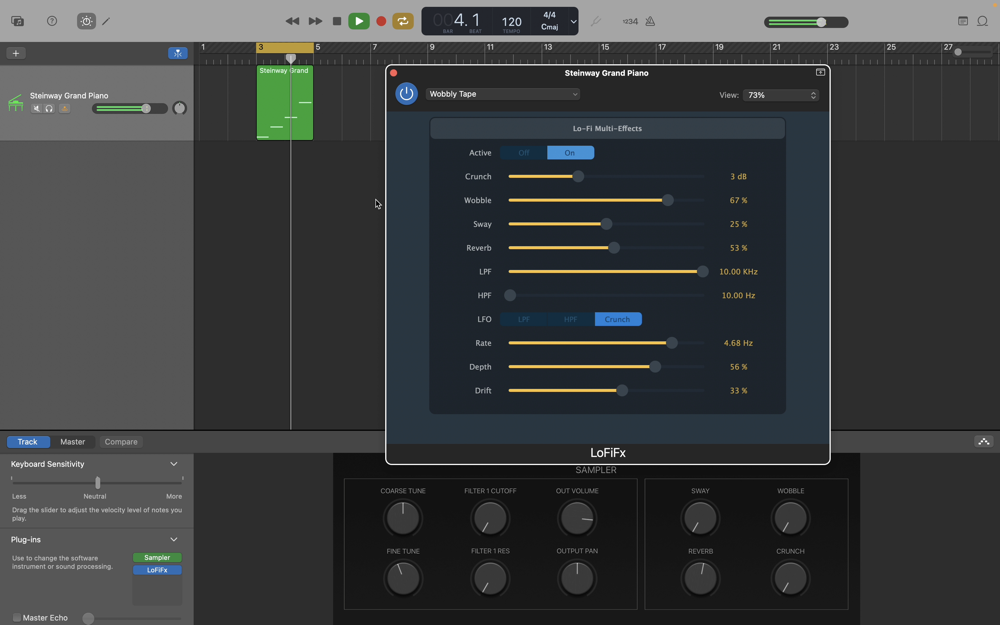This screenshot has height=625, width=1000.
Task: Switch to the Master tab
Action: (73, 442)
